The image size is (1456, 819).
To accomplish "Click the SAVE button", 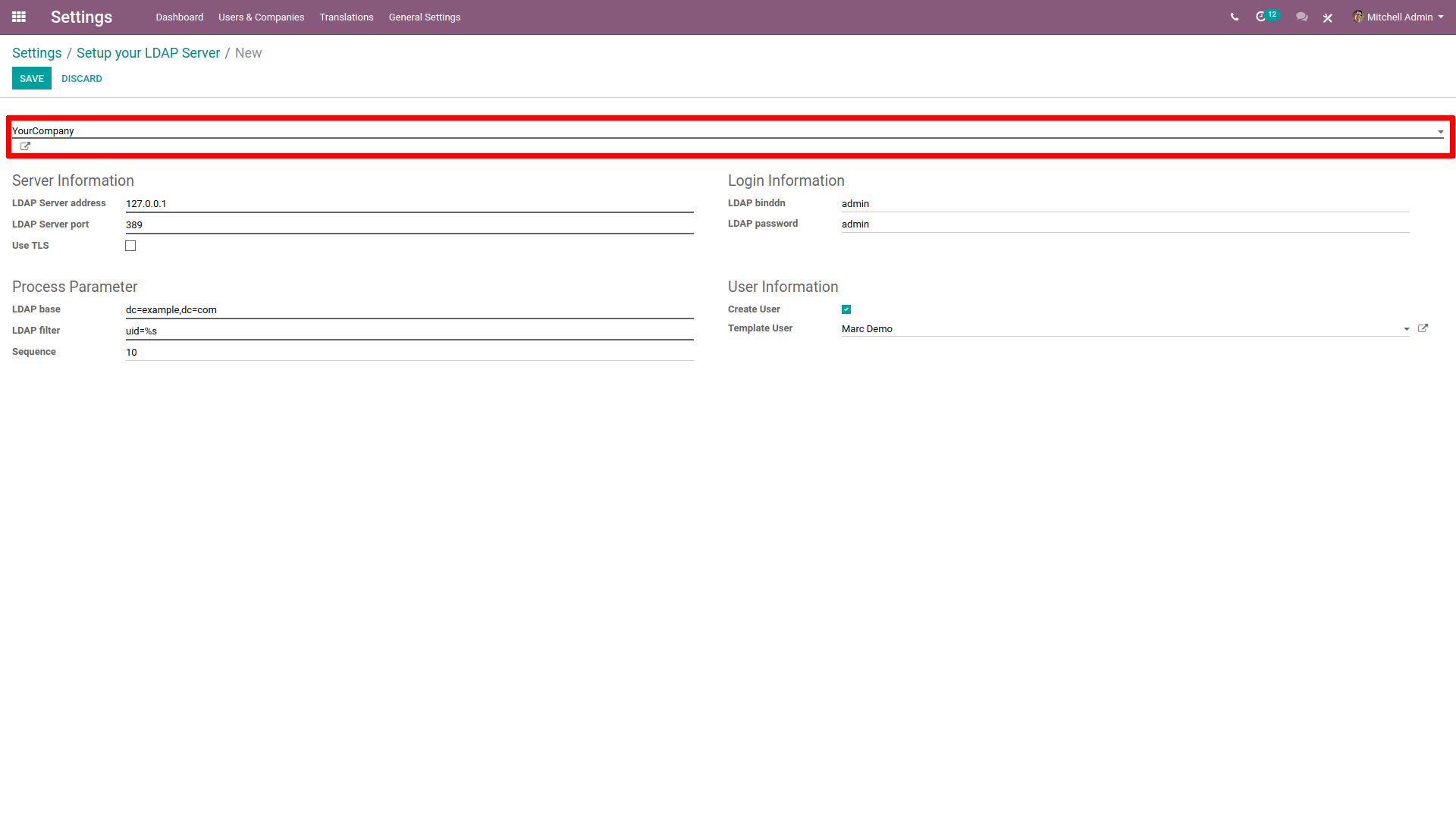I will click(x=32, y=78).
